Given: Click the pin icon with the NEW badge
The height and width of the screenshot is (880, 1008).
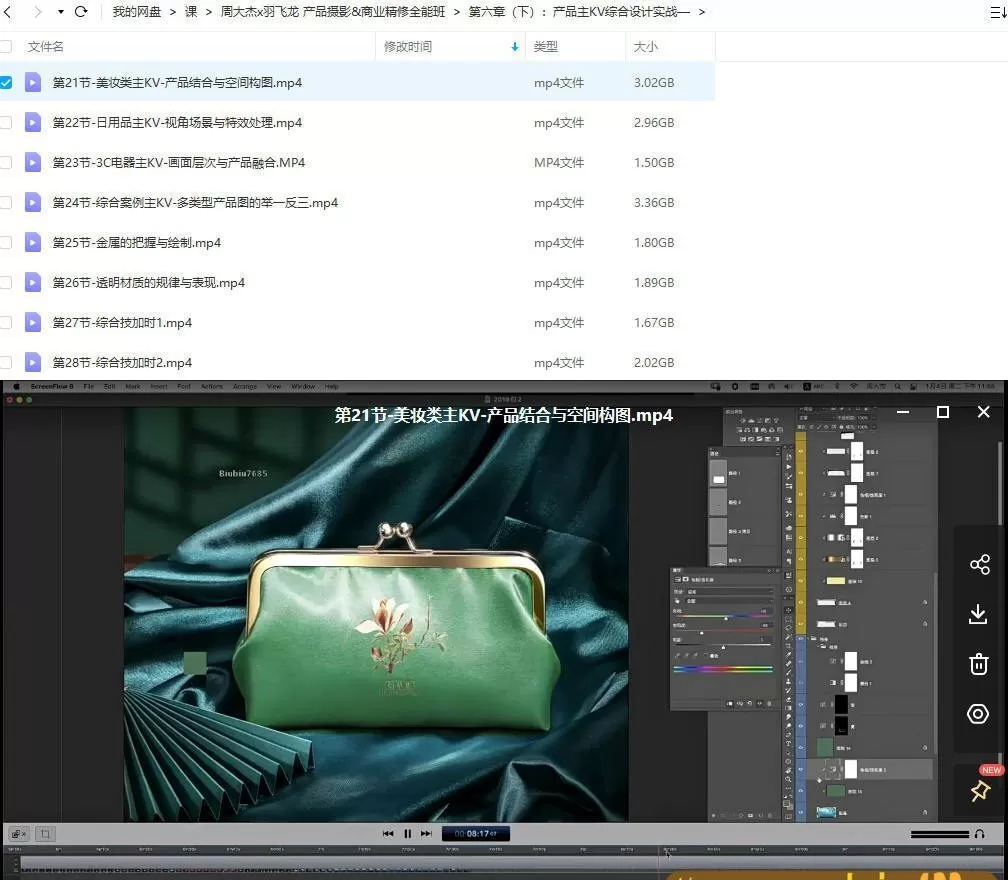Looking at the screenshot, I should pos(979,790).
